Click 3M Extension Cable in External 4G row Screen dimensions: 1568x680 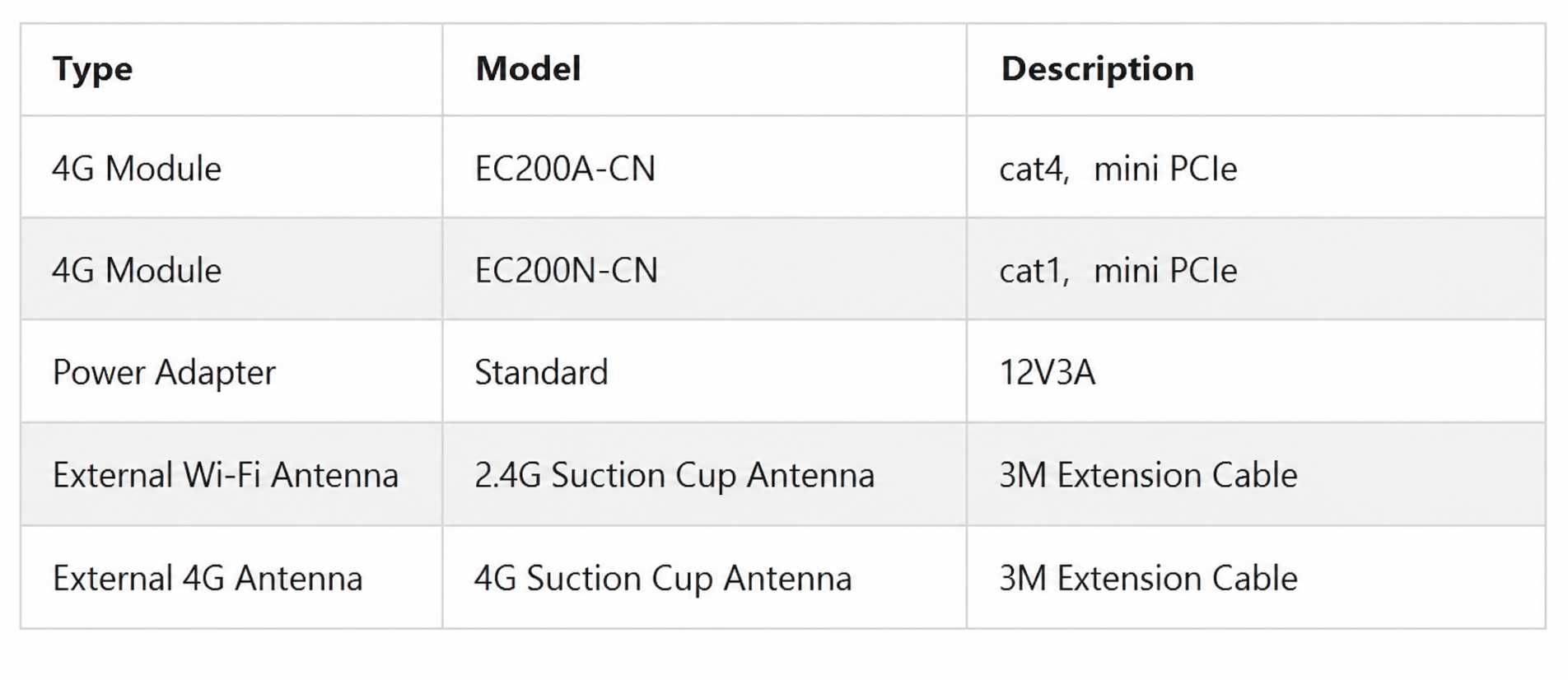tap(1148, 578)
